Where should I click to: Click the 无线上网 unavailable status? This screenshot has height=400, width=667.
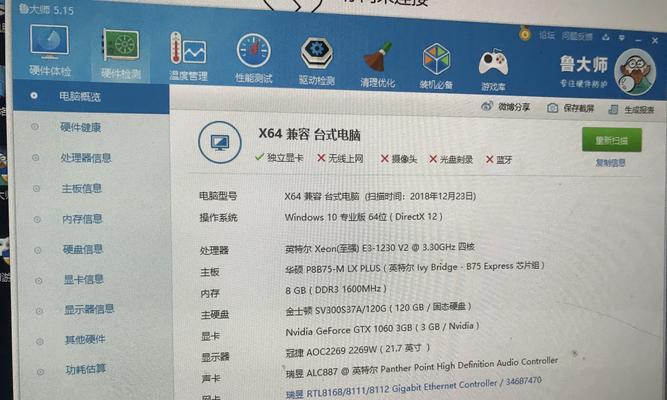click(x=340, y=158)
